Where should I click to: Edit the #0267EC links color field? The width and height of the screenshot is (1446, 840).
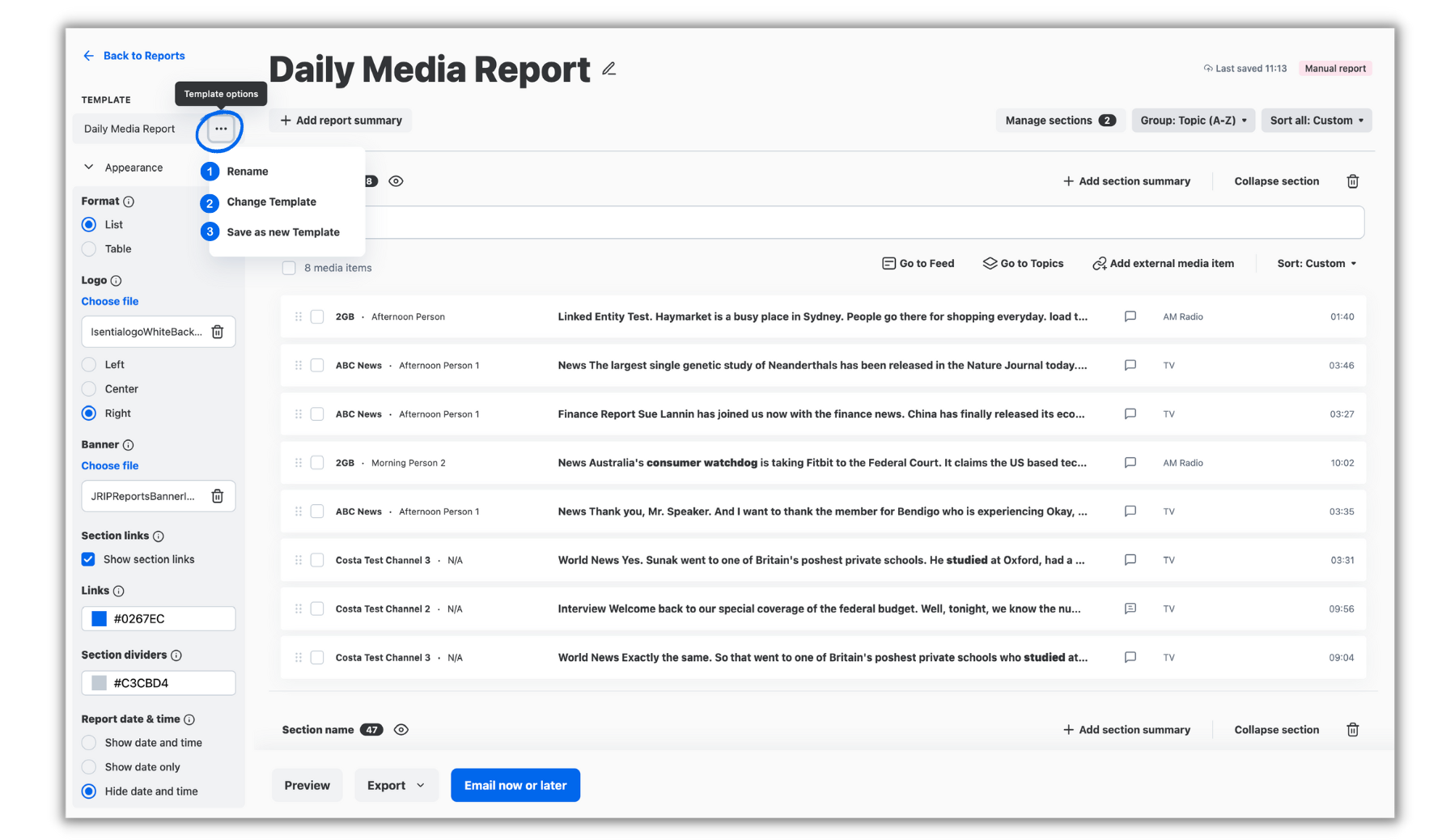pyautogui.click(x=159, y=619)
